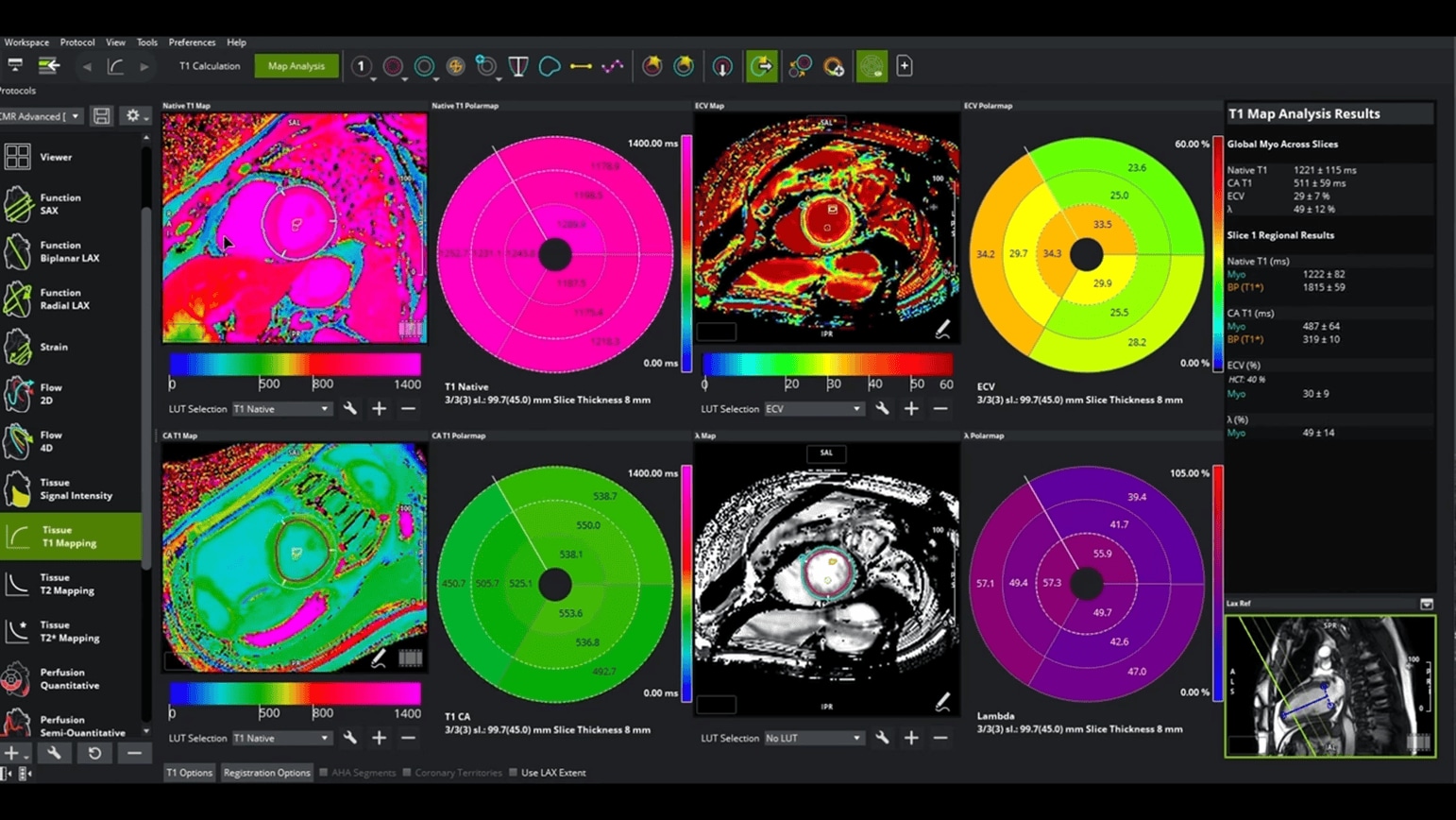This screenshot has width=1456, height=820.
Task: Open the Flow 4D module
Action: (71, 441)
